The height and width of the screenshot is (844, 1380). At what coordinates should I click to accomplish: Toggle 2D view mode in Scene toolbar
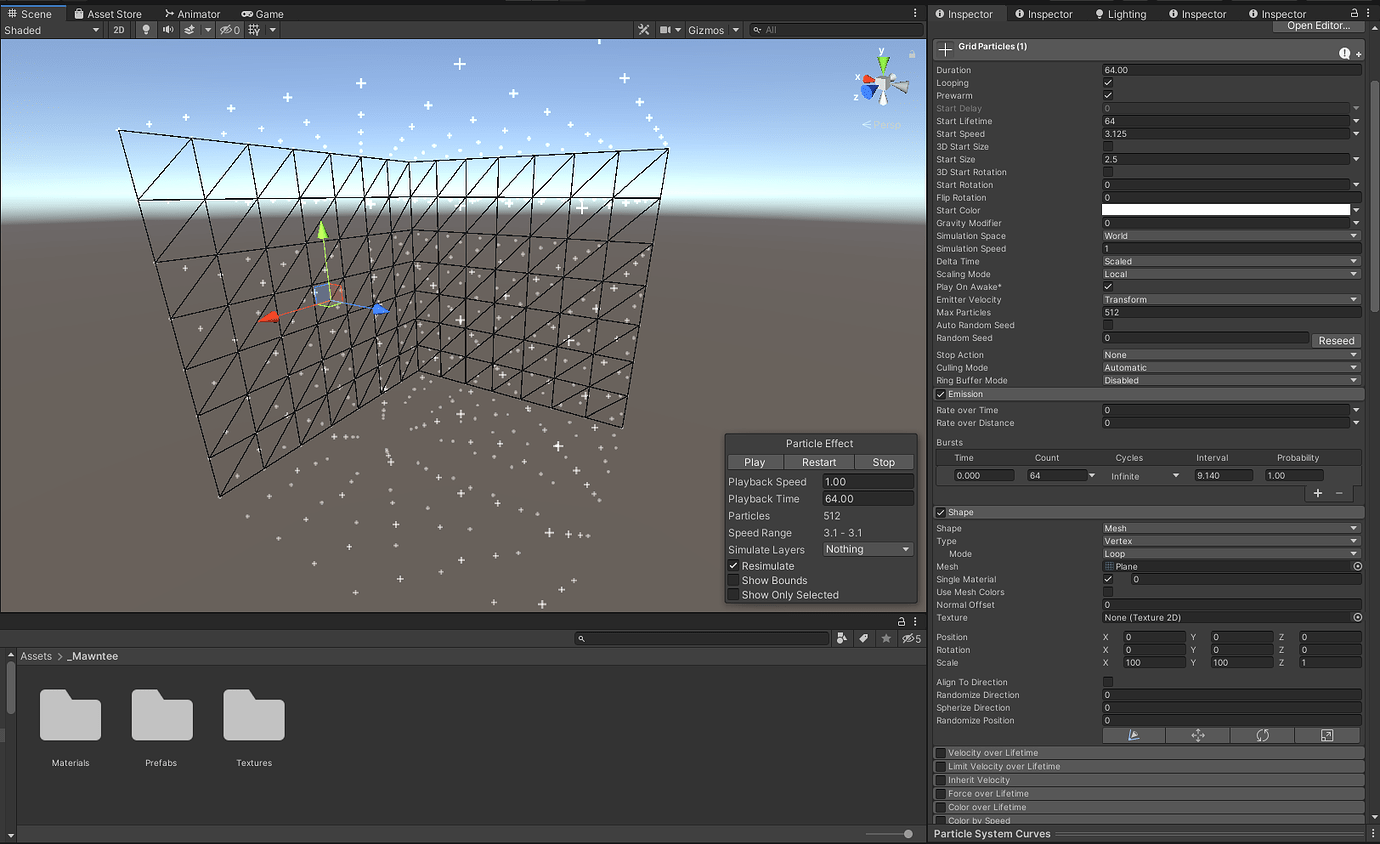click(x=119, y=29)
